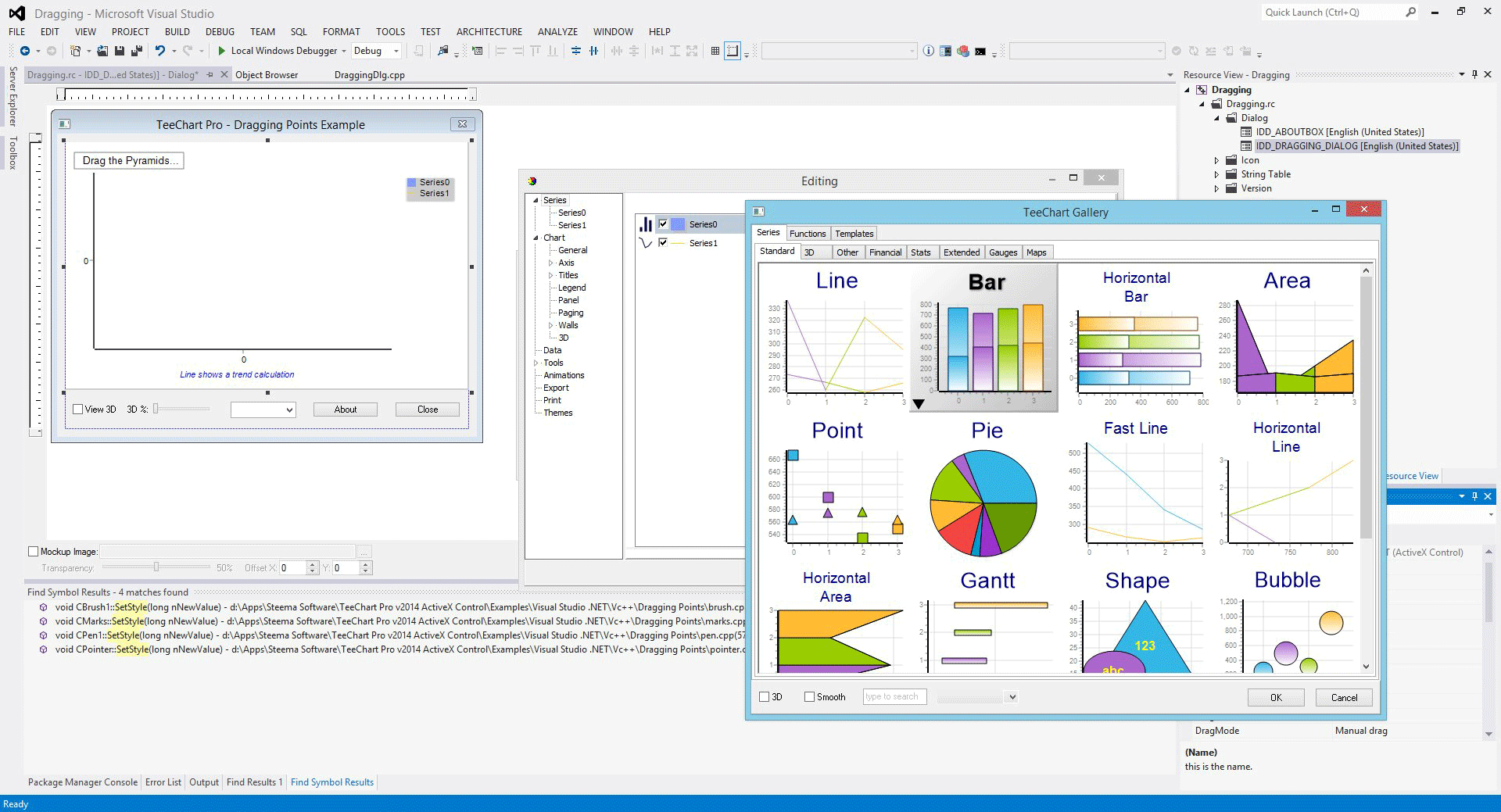Click OK in the TeeChart Gallery
The image size is (1501, 812).
tap(1276, 697)
